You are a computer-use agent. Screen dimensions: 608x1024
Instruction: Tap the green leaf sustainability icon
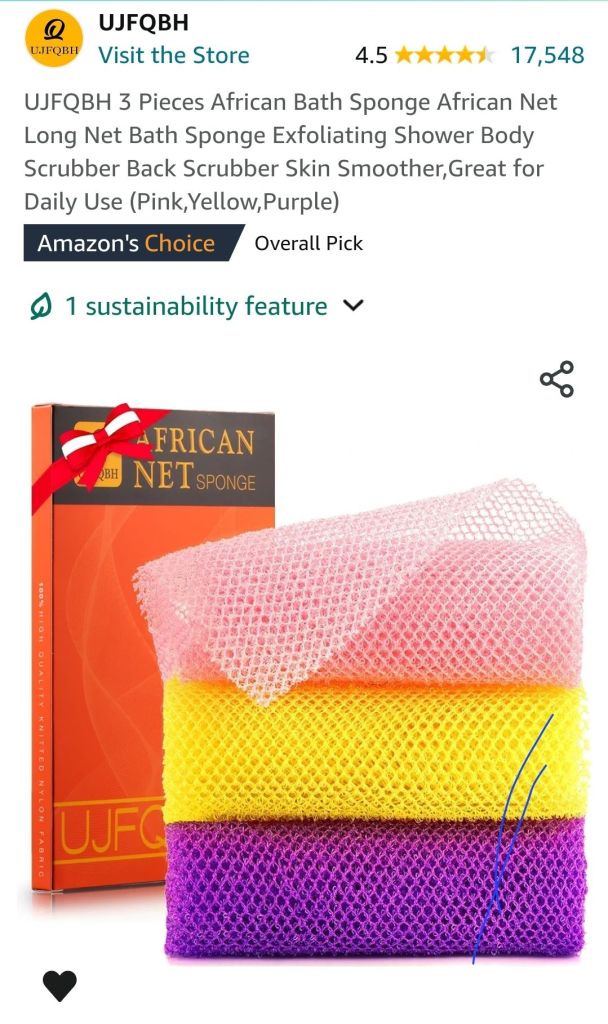coord(40,306)
